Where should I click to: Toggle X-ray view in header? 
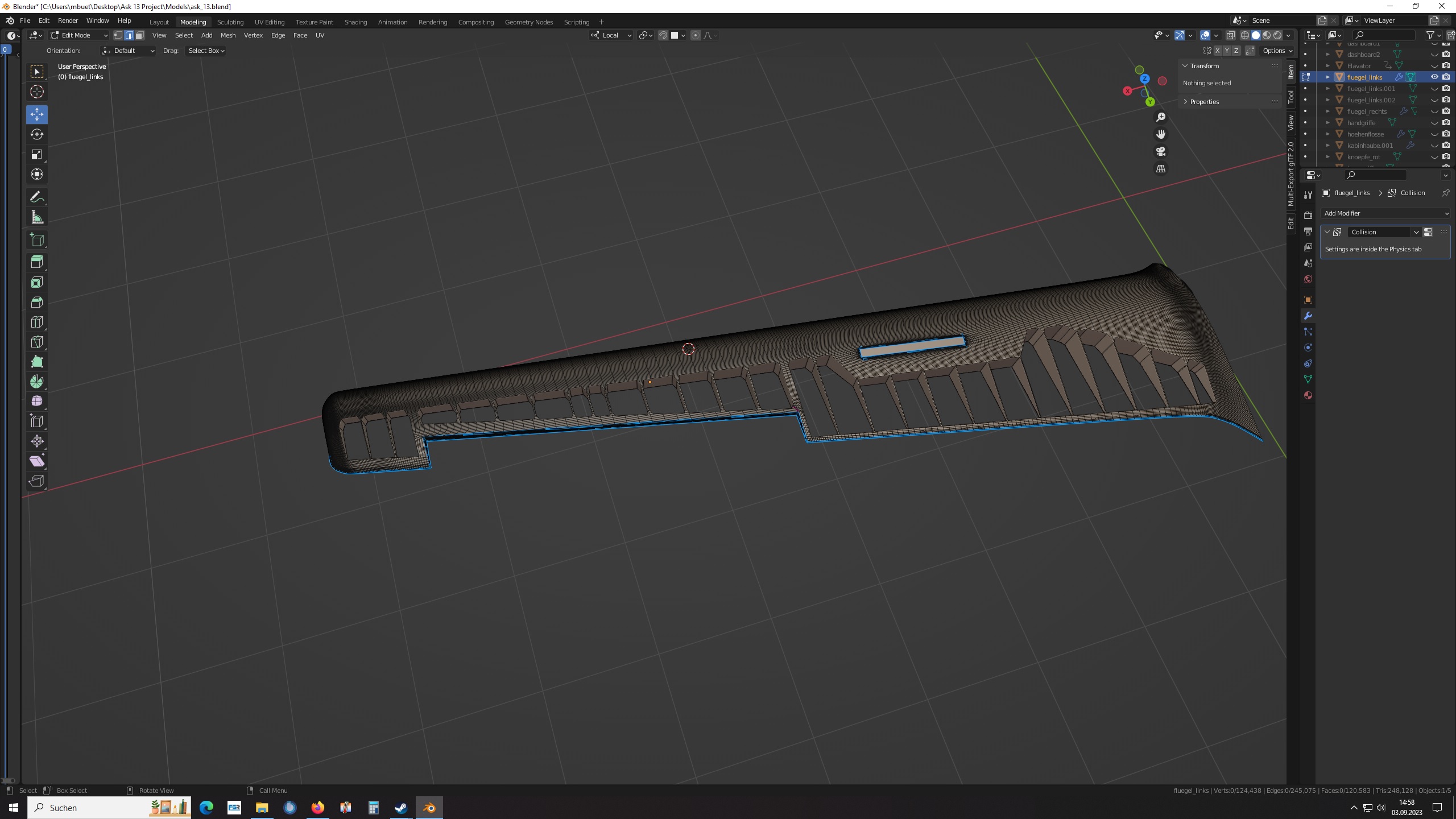[x=1230, y=35]
